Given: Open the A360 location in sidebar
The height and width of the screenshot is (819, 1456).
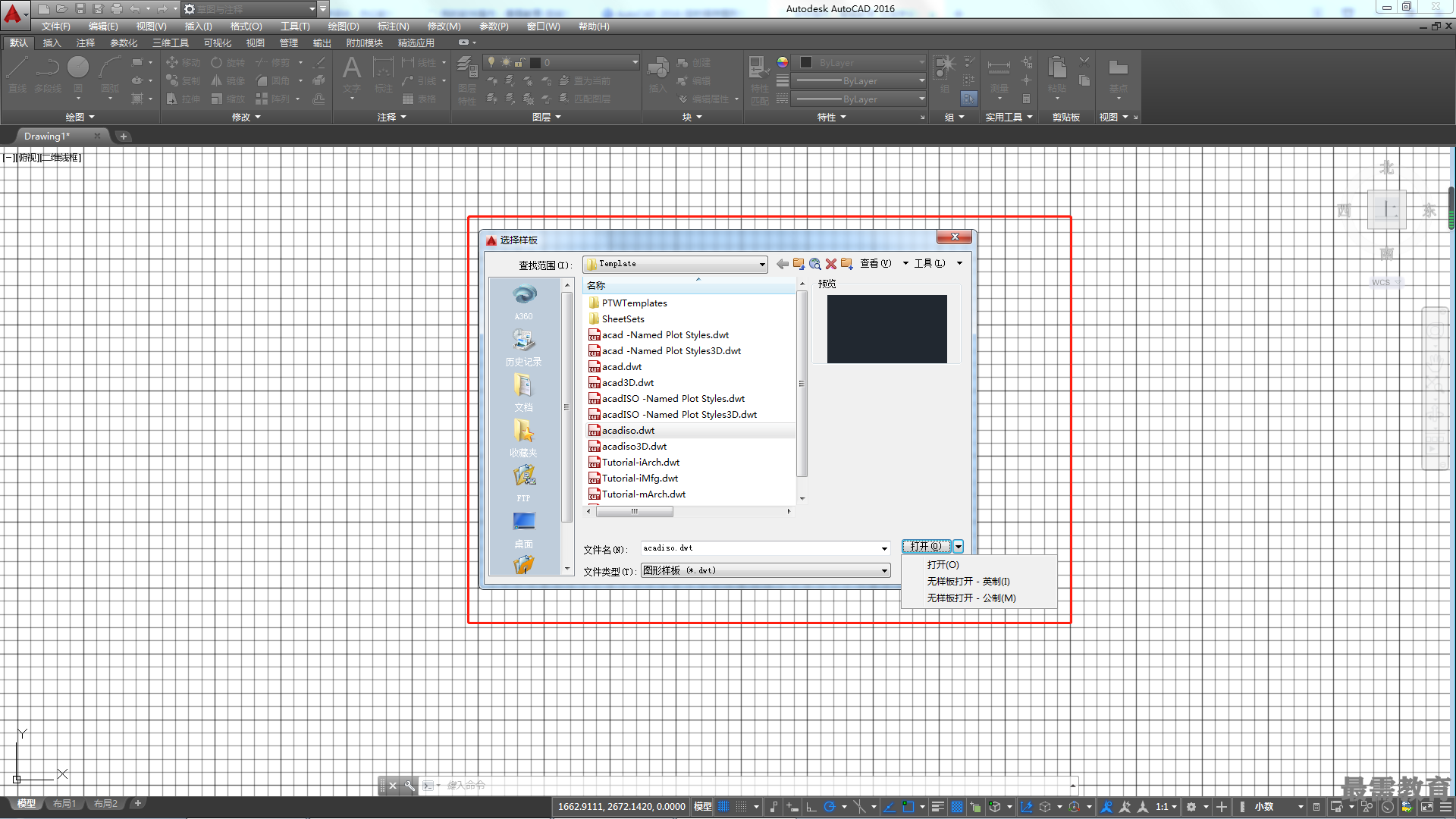Looking at the screenshot, I should click(523, 302).
